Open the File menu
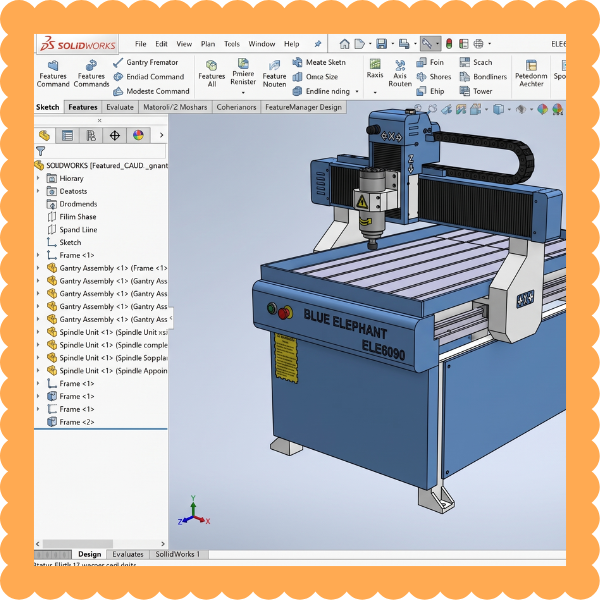The width and height of the screenshot is (600, 600). [140, 44]
